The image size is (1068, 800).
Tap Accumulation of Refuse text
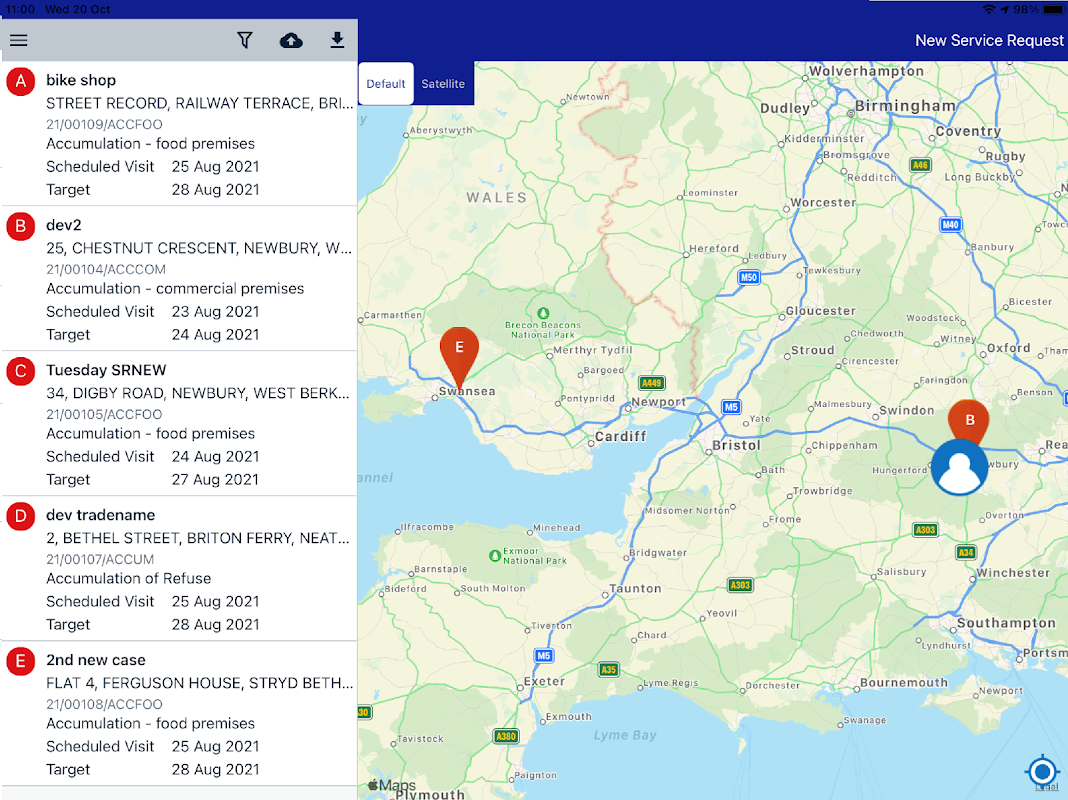[x=129, y=579]
